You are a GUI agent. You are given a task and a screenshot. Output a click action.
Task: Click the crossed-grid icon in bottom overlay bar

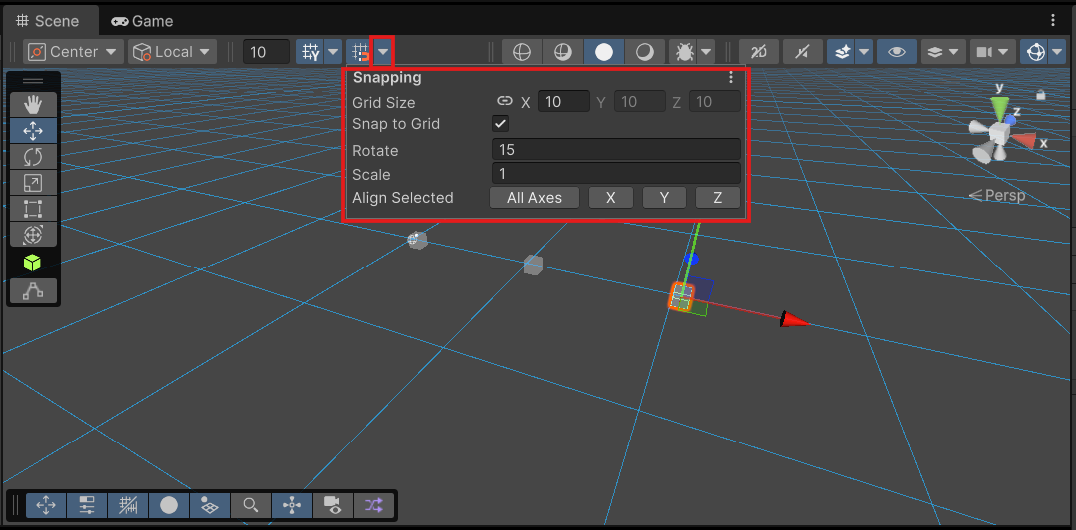(128, 506)
